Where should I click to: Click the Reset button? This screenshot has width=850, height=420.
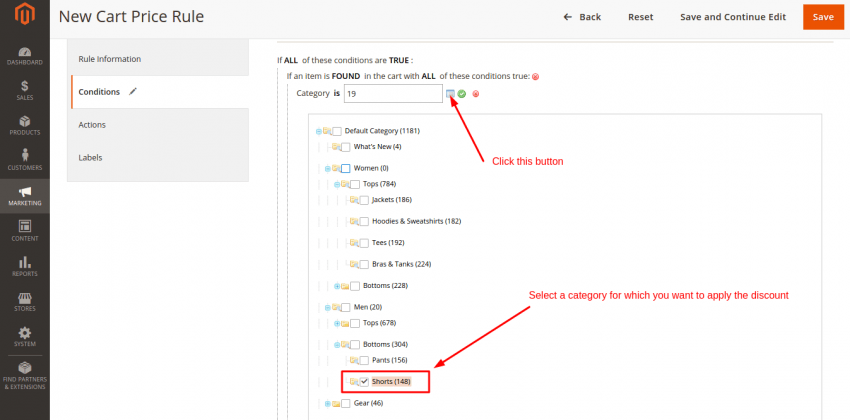point(641,17)
